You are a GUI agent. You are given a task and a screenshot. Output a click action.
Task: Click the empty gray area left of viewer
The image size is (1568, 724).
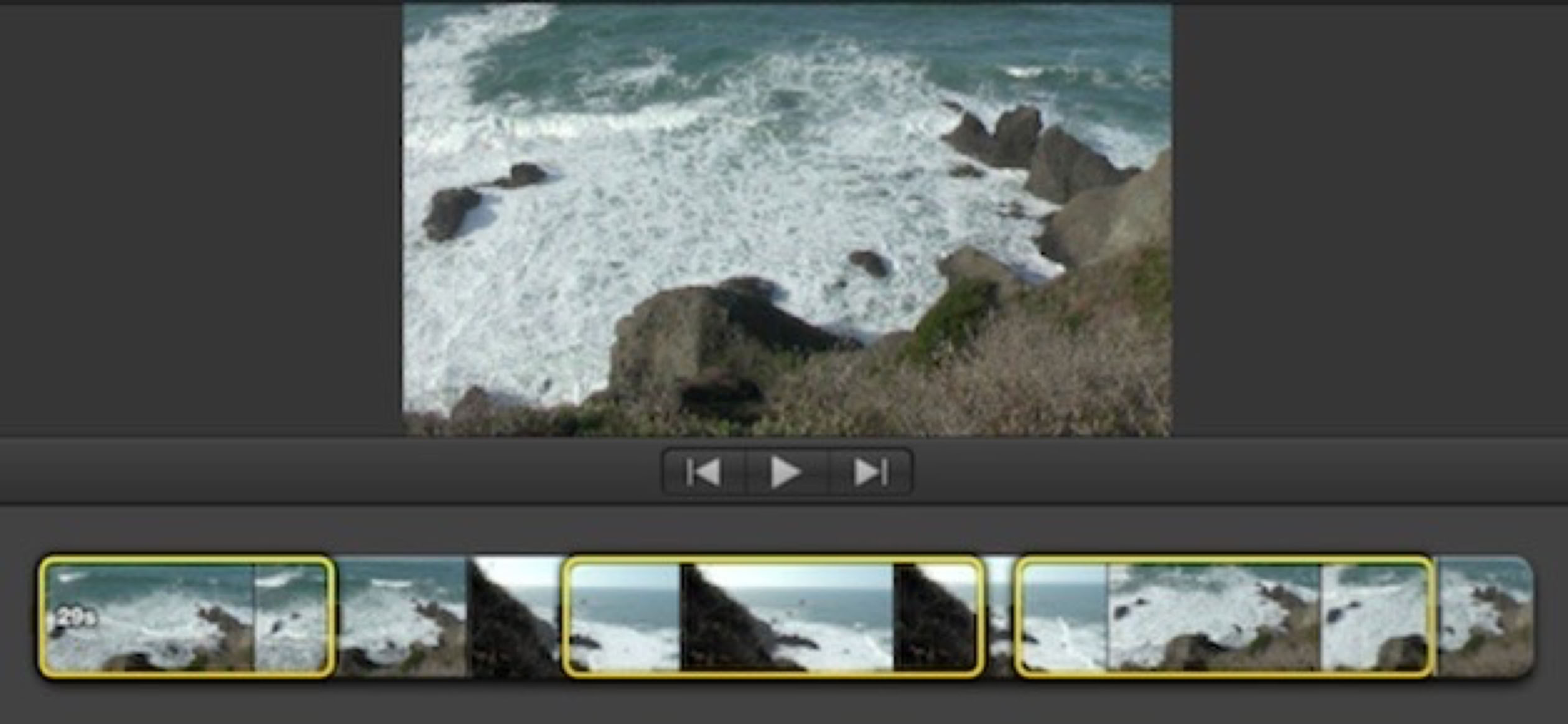tap(199, 218)
